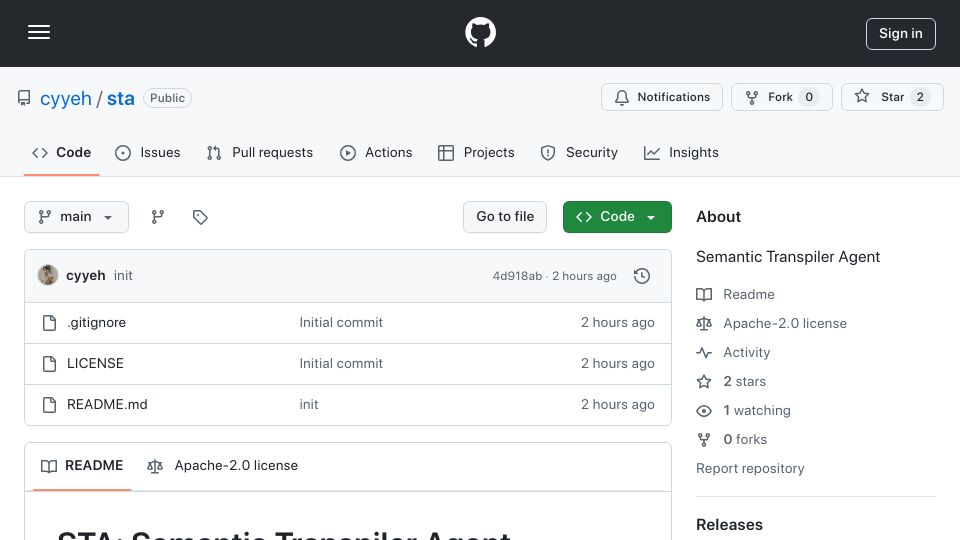The image size is (960, 540).
Task: Expand the green Code dropdown button
Action: pos(617,217)
